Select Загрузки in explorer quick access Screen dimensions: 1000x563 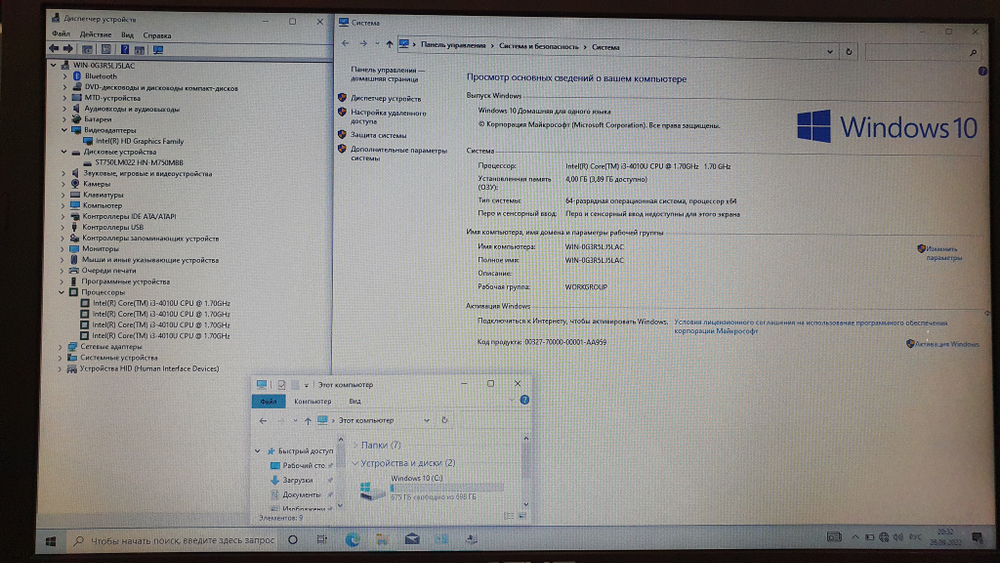pyautogui.click(x=298, y=479)
